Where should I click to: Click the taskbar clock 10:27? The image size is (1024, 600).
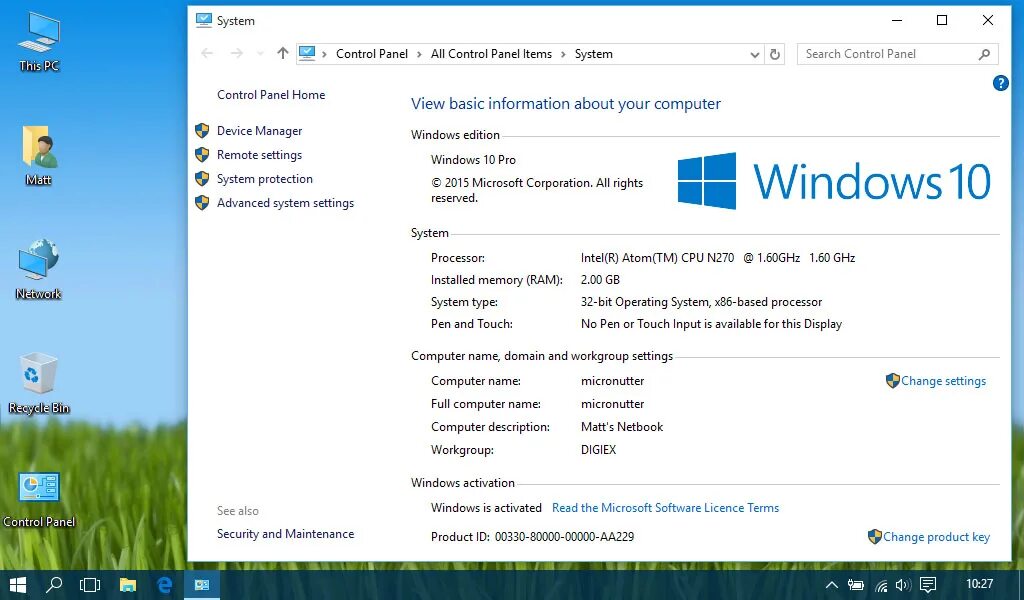[980, 584]
